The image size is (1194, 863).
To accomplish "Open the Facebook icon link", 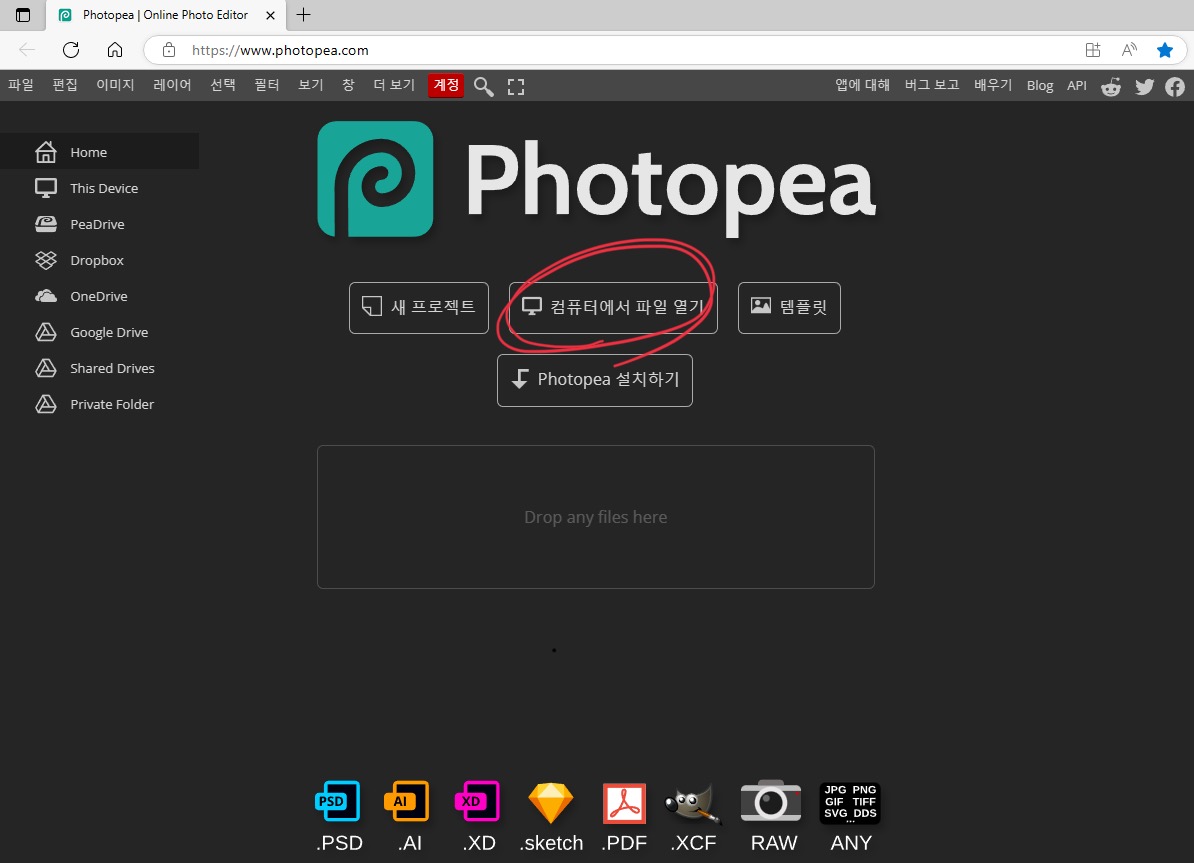I will [x=1175, y=86].
